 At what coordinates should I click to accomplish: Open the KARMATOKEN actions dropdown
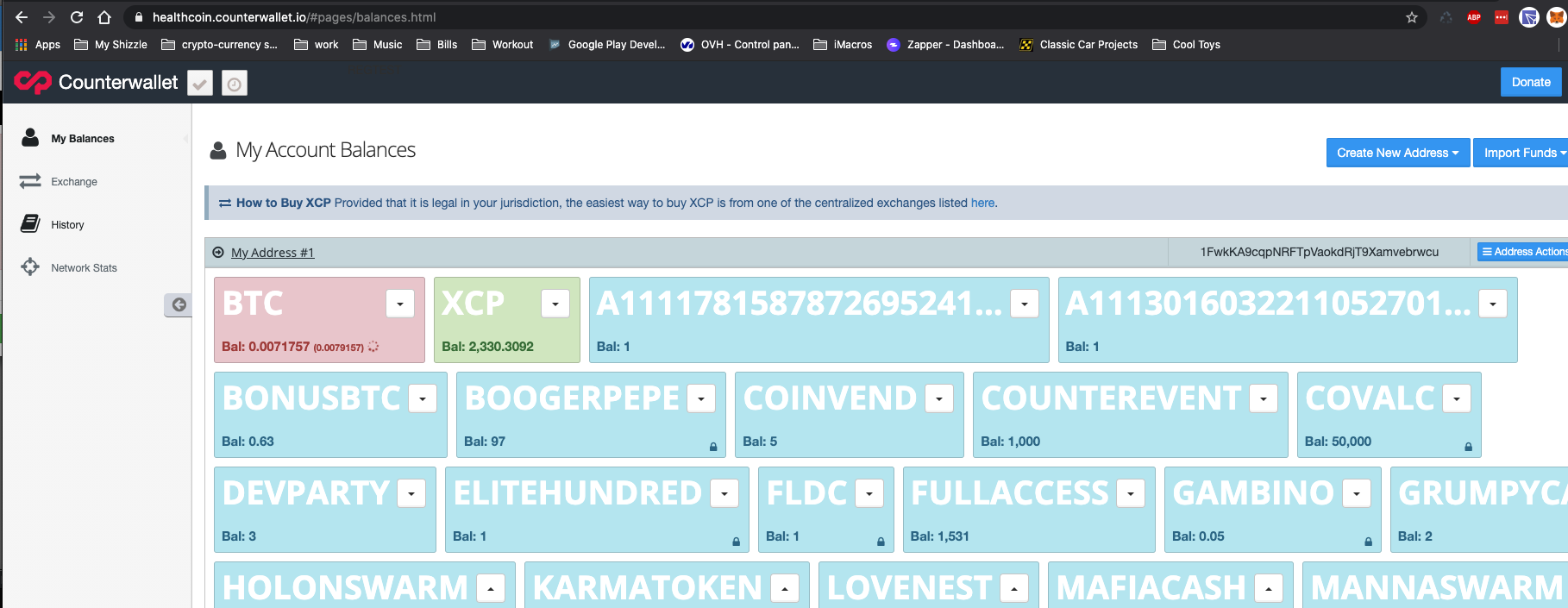[x=785, y=588]
